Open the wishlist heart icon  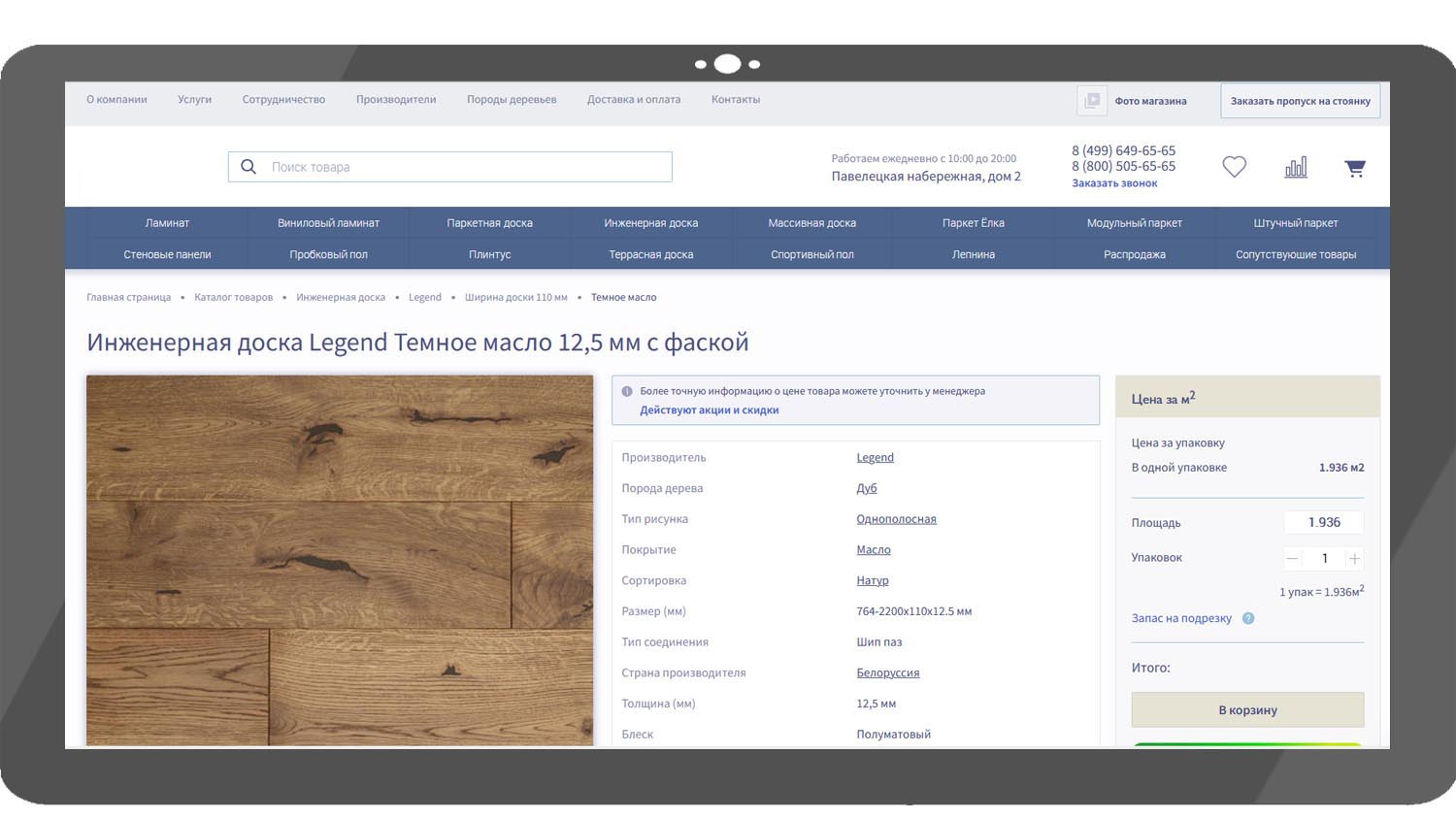(1234, 167)
